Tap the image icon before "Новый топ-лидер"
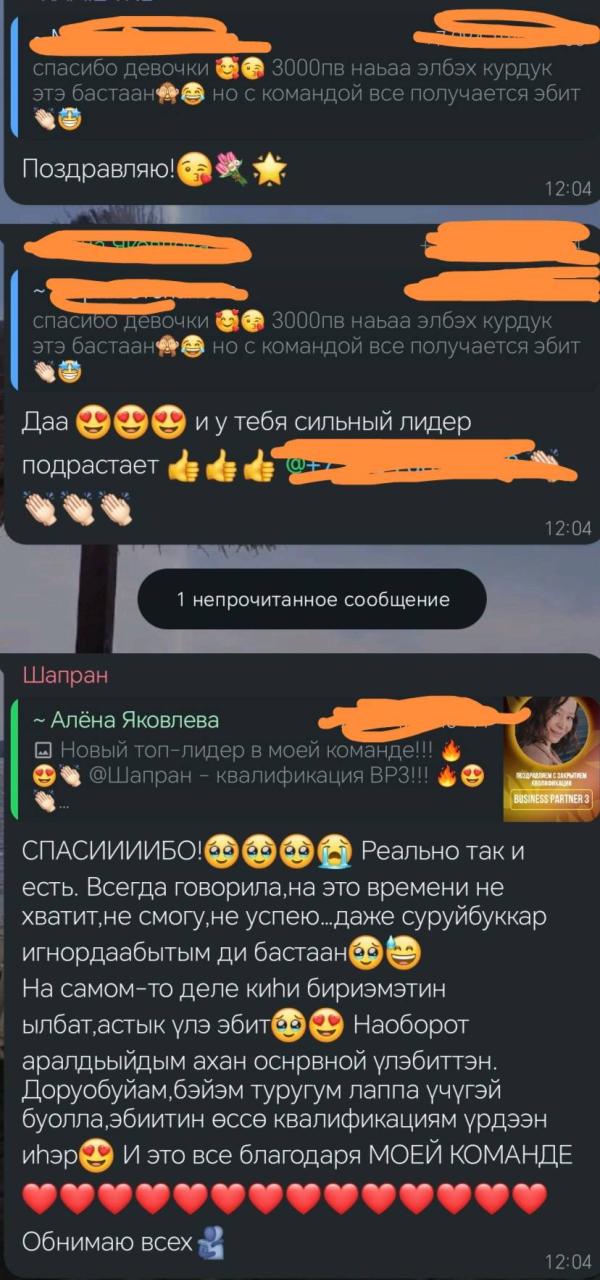Viewport: 600px width, 1280px height. 43,749
